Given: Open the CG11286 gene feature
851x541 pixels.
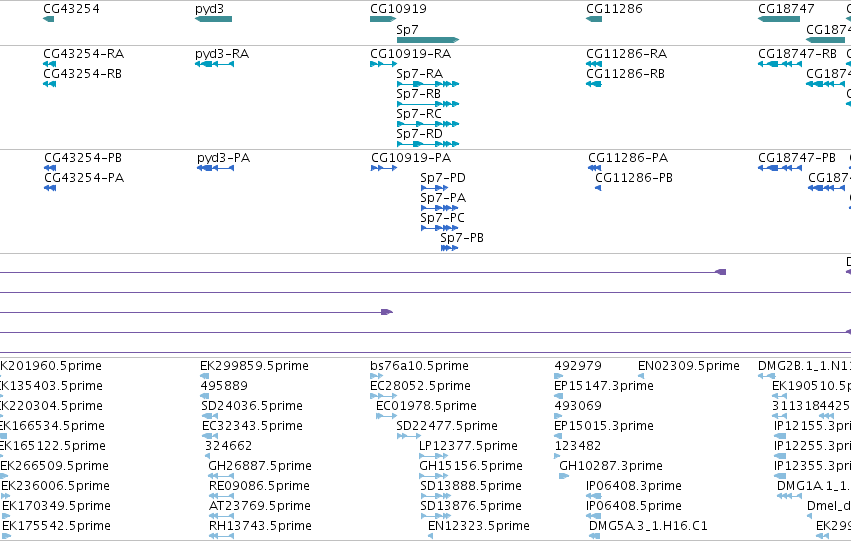Looking at the screenshot, I should click(x=594, y=19).
